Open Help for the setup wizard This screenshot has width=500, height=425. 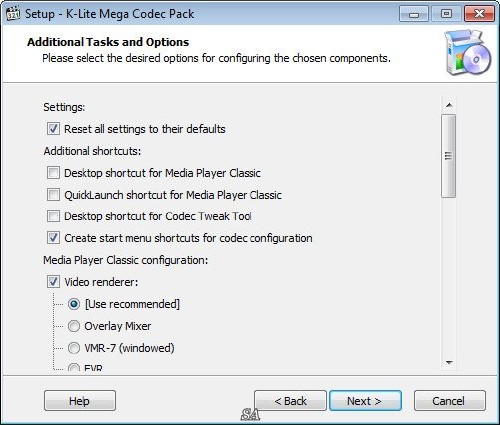click(x=80, y=401)
